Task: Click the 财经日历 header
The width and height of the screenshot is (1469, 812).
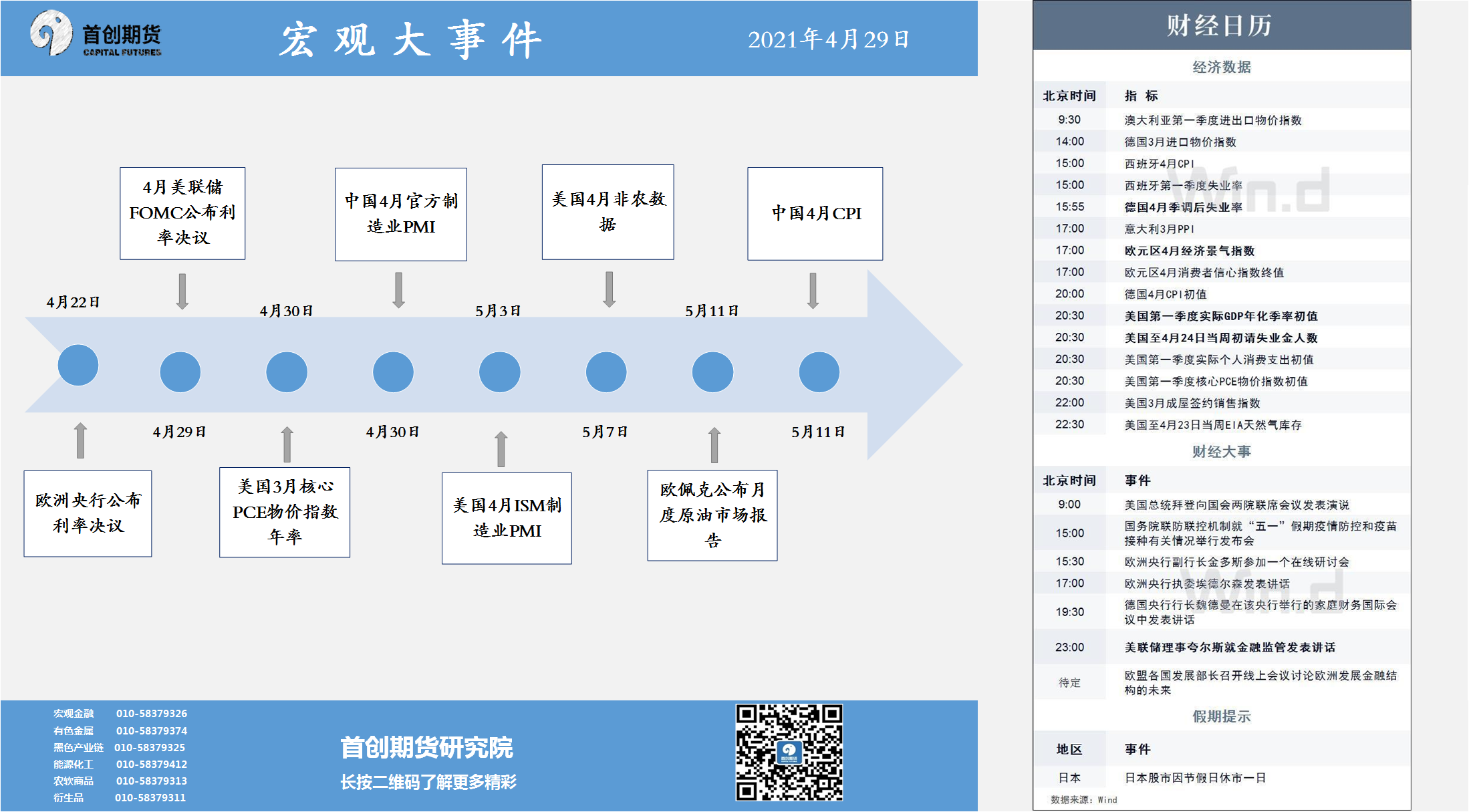Action: pos(1220,25)
